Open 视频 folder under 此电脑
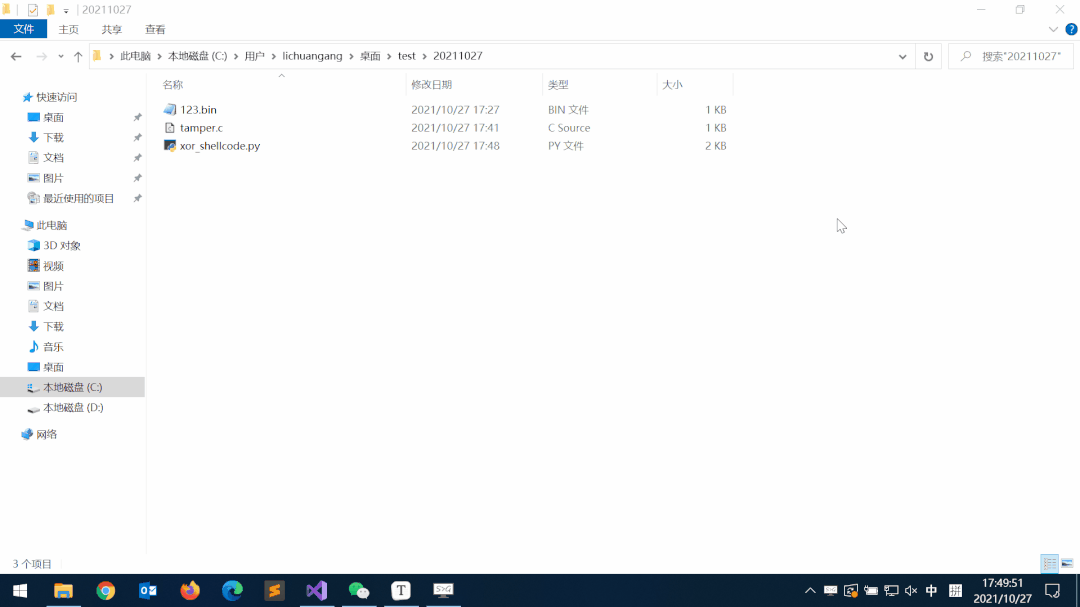1080x607 pixels. 53,266
